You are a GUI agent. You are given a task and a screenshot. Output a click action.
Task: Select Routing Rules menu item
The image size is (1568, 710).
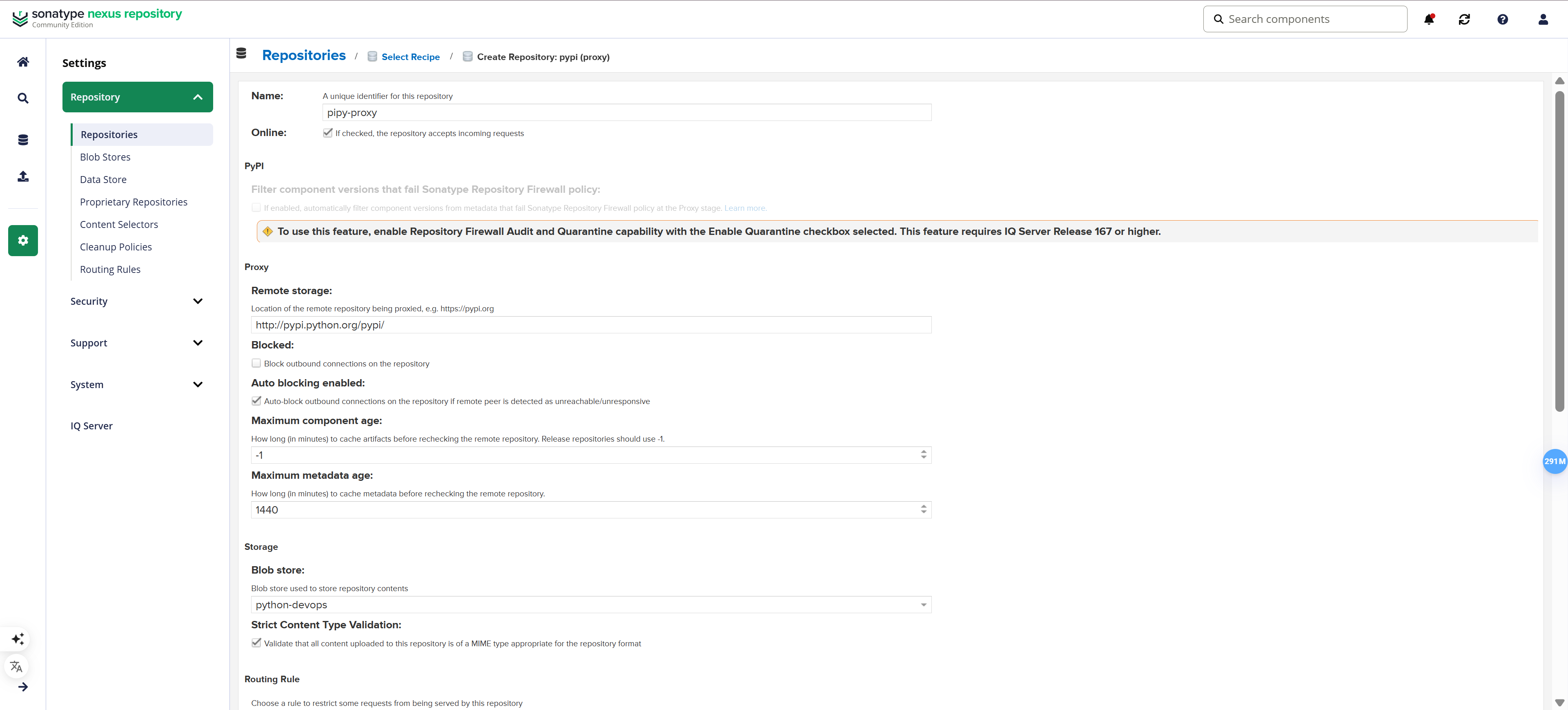click(110, 270)
